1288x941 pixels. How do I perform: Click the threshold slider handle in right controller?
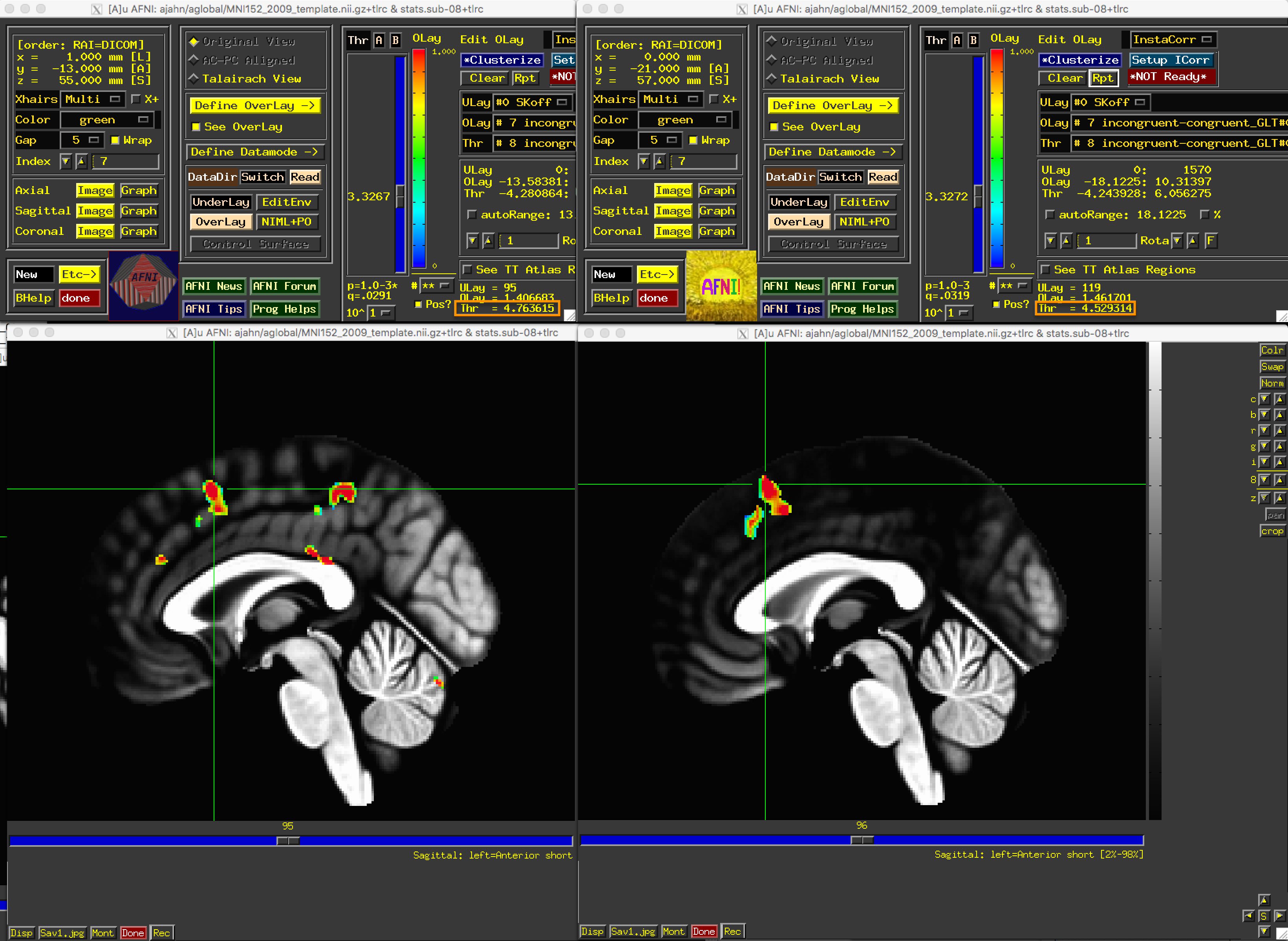click(x=978, y=196)
